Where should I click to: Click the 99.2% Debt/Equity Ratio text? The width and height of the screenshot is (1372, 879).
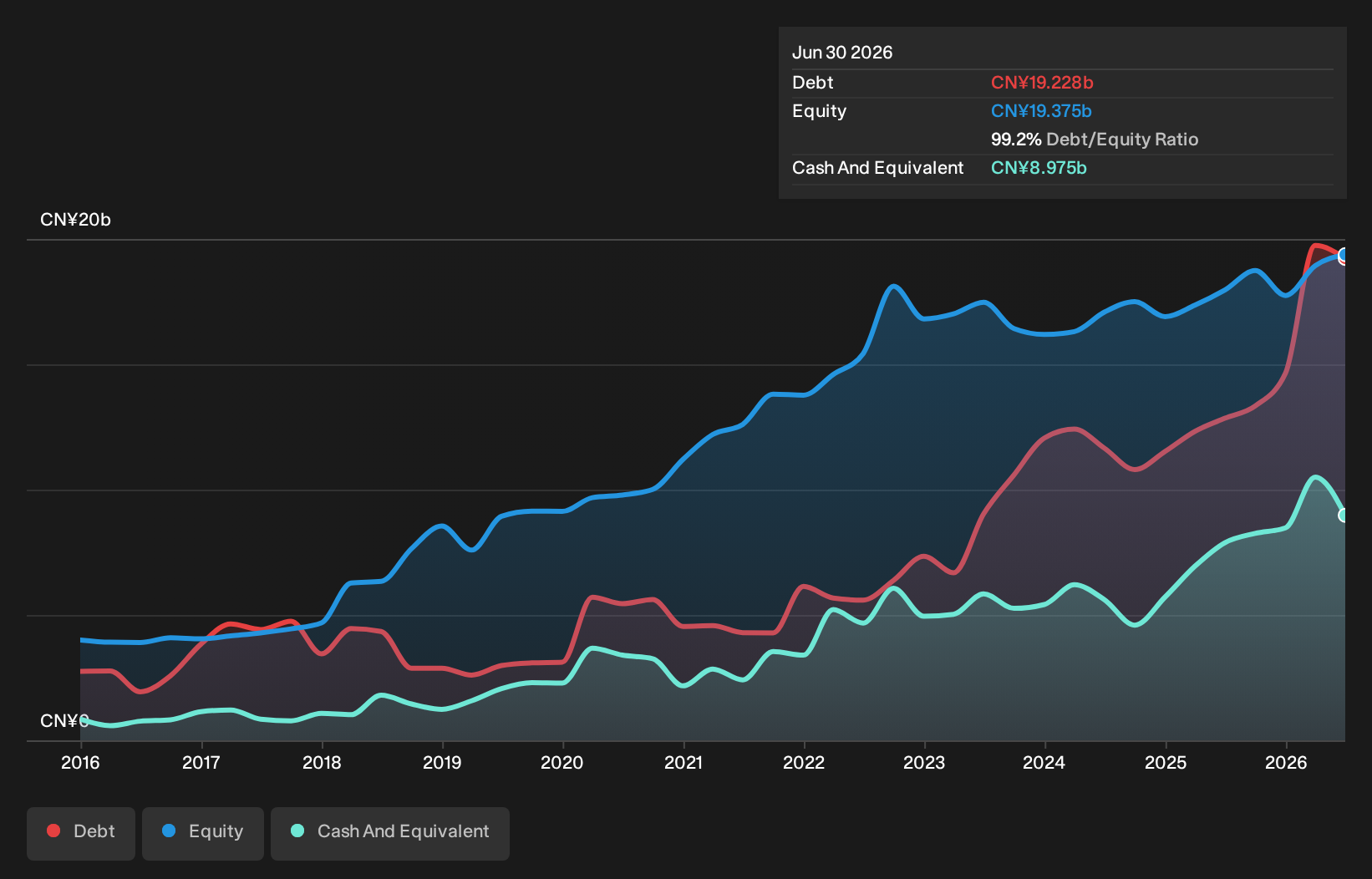[1095, 140]
